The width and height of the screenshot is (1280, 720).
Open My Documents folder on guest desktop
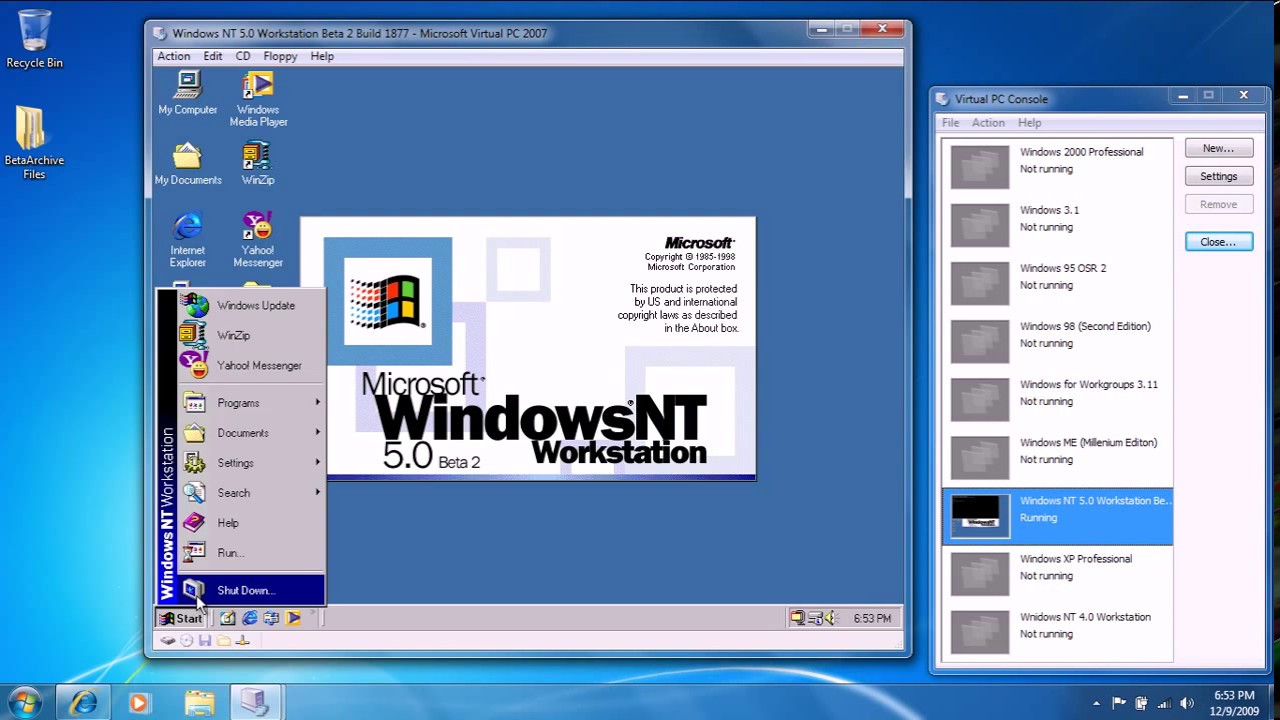(188, 163)
